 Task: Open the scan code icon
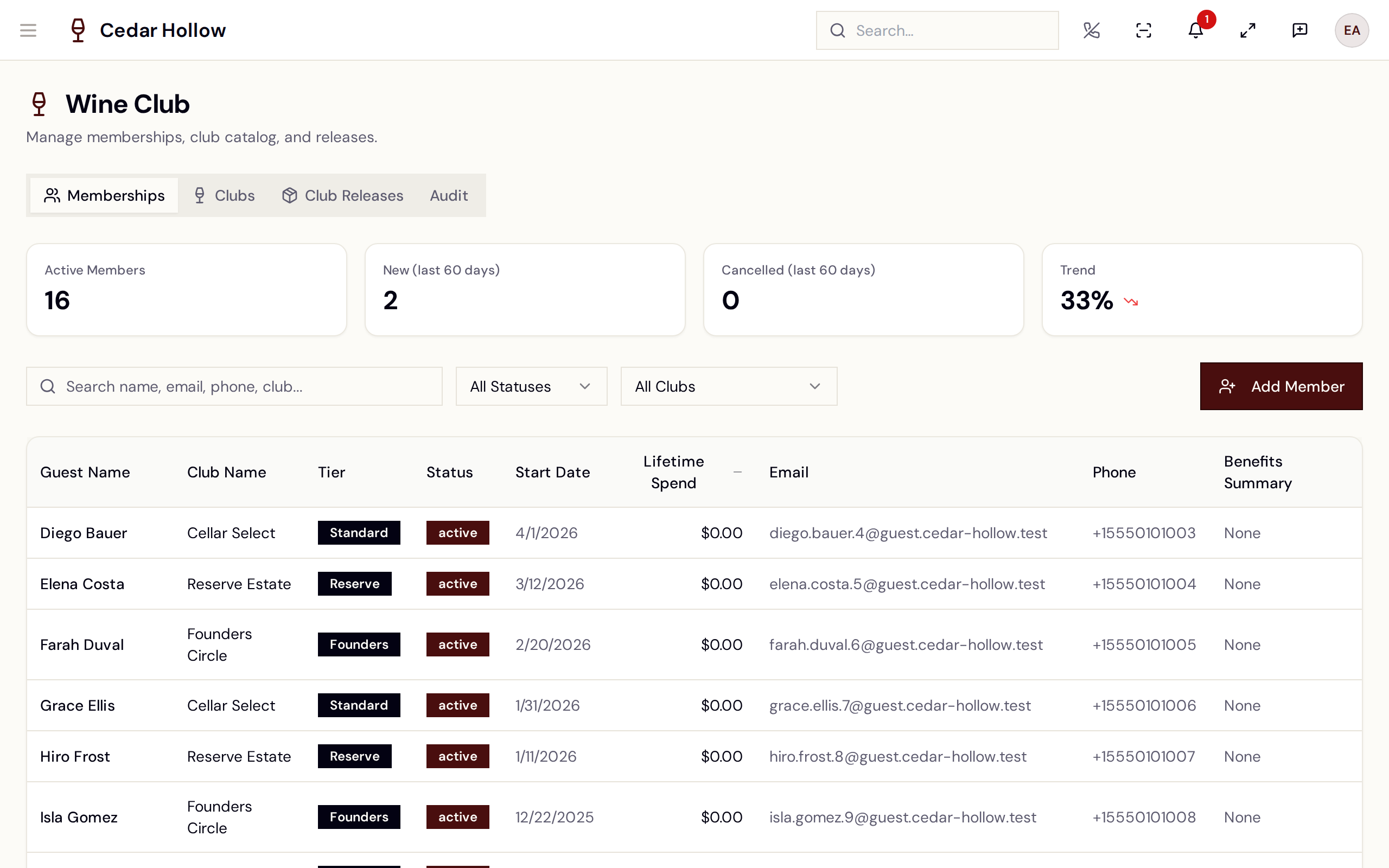[1143, 30]
